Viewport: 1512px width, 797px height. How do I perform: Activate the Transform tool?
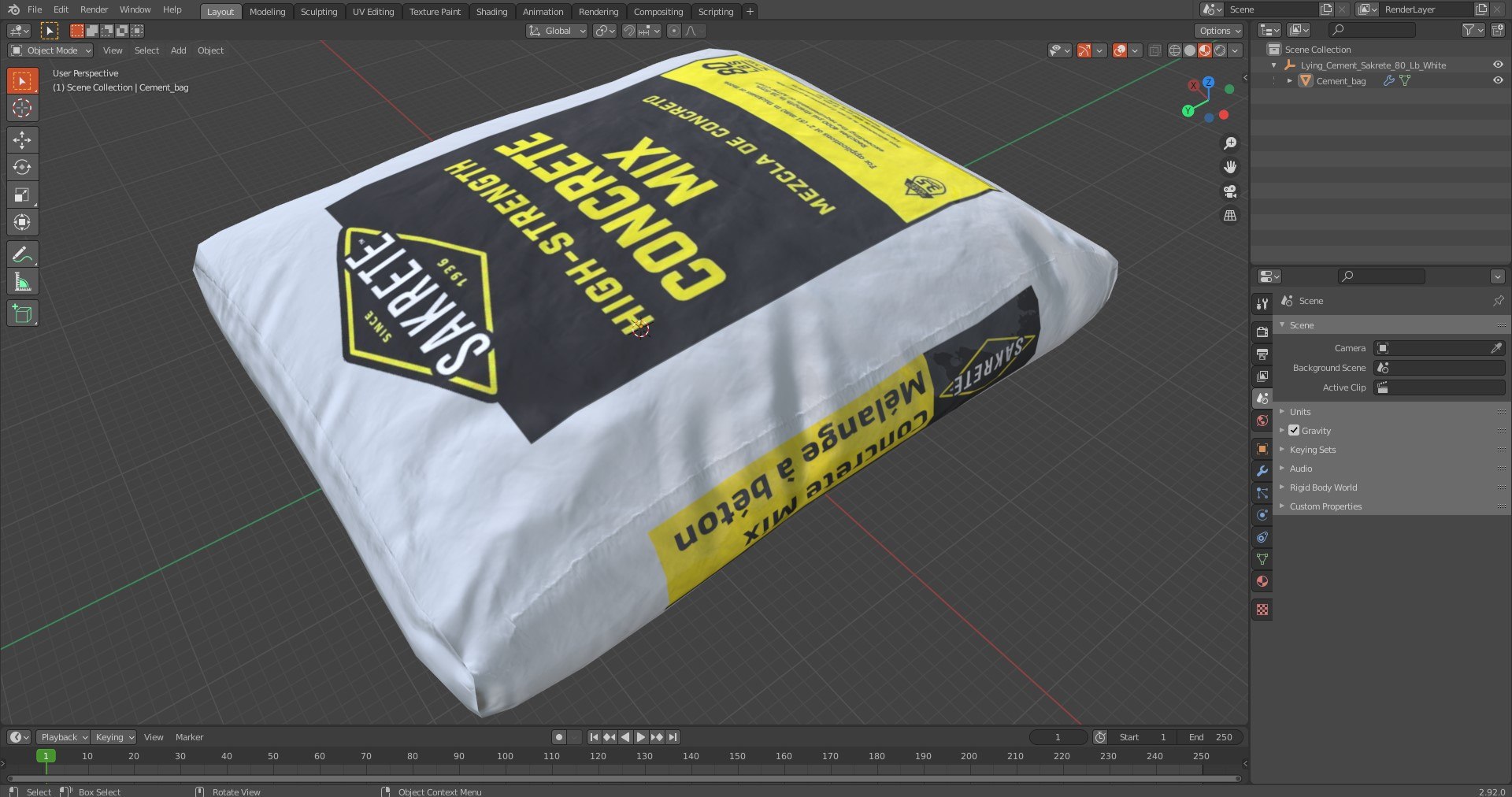pos(22,222)
